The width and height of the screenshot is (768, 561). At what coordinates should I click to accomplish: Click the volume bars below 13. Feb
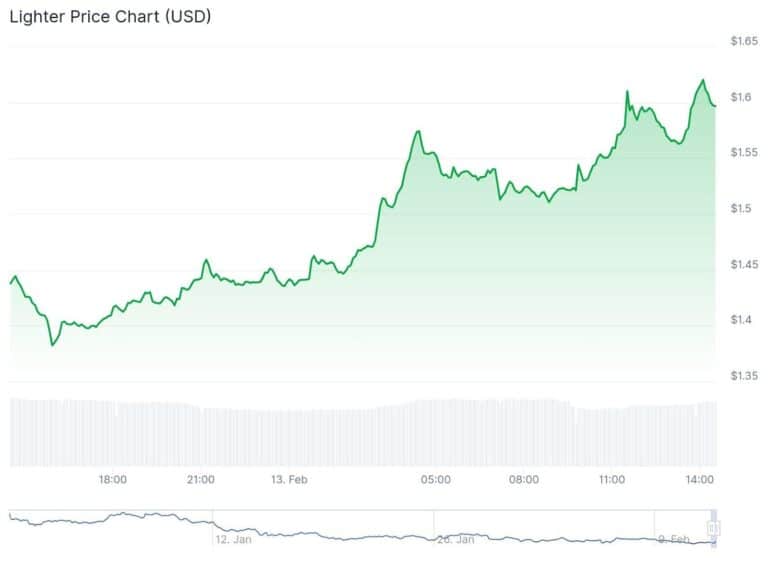tap(289, 437)
